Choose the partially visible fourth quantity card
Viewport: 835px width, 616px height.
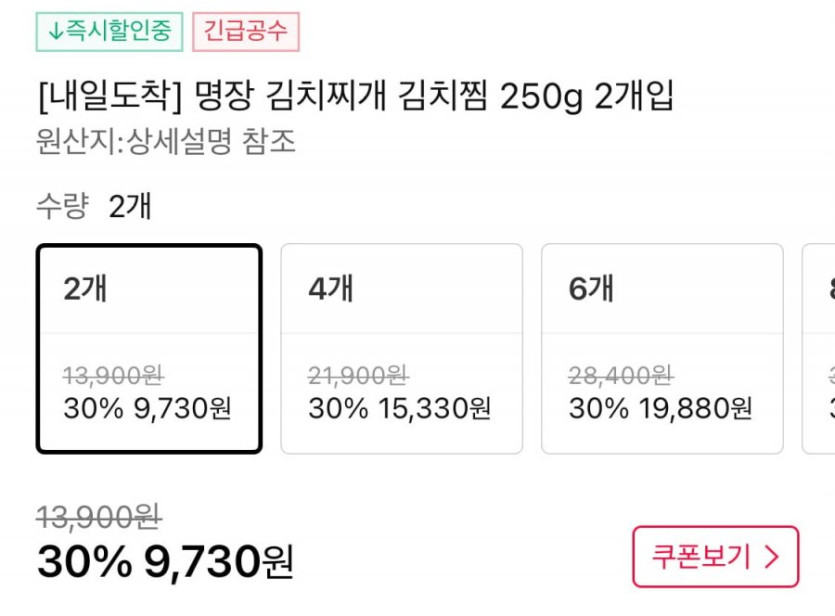[x=822, y=348]
